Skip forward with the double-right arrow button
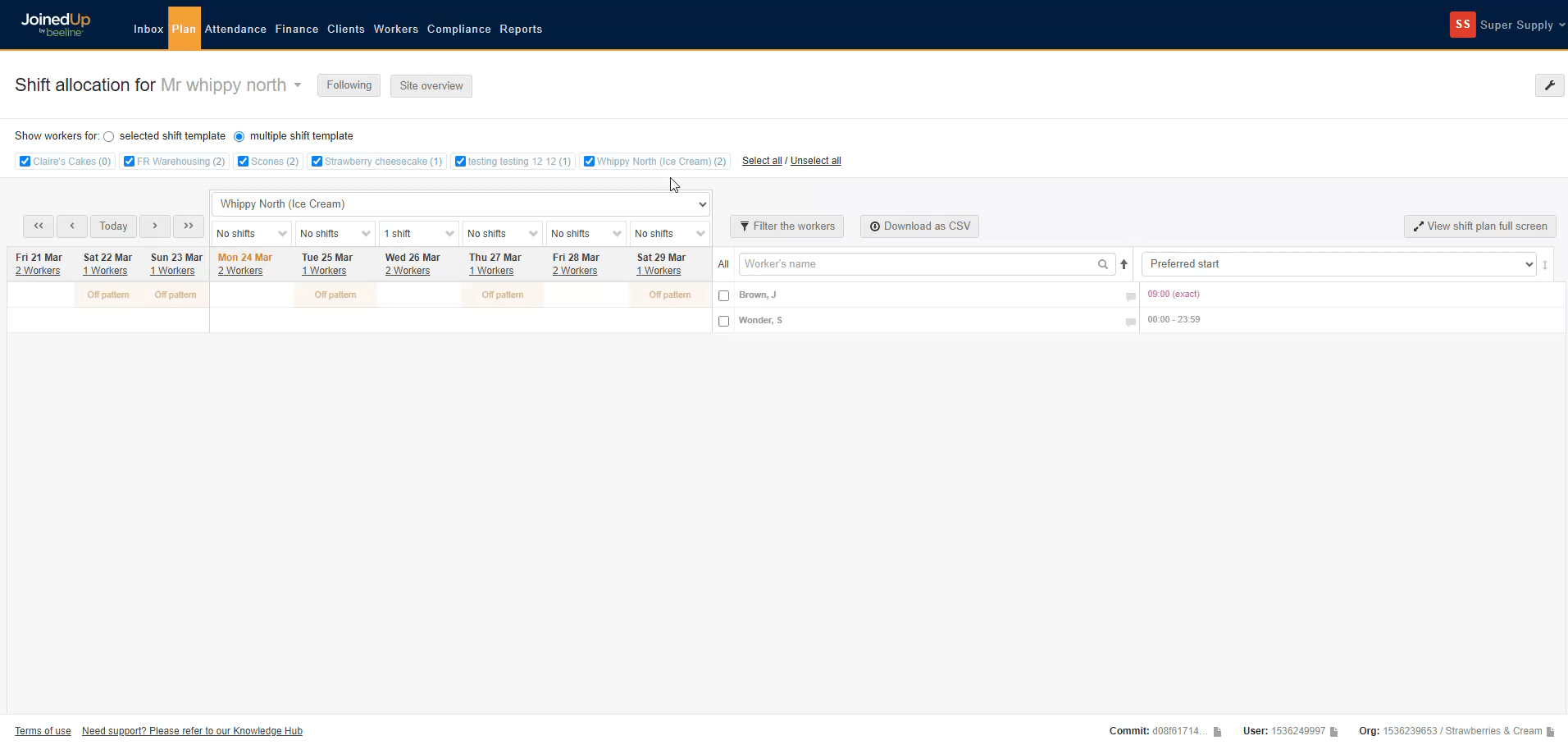The width and height of the screenshot is (1568, 745). click(189, 226)
